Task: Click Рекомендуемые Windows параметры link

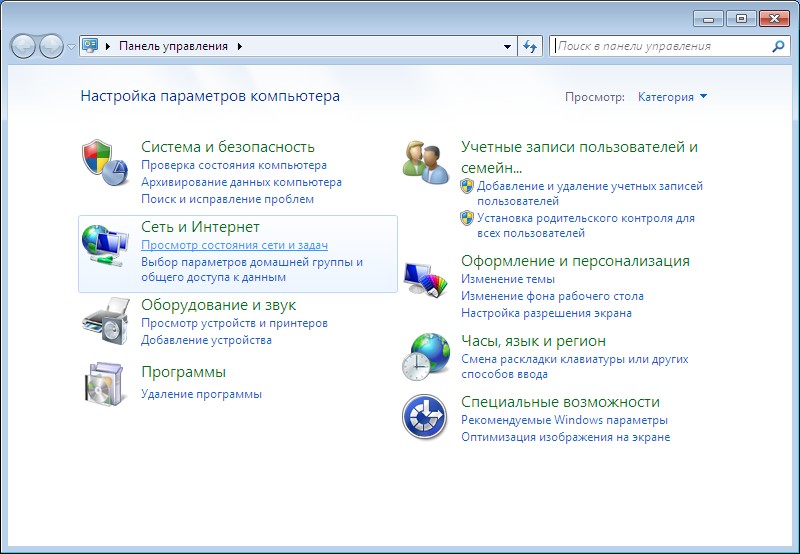Action: [564, 420]
